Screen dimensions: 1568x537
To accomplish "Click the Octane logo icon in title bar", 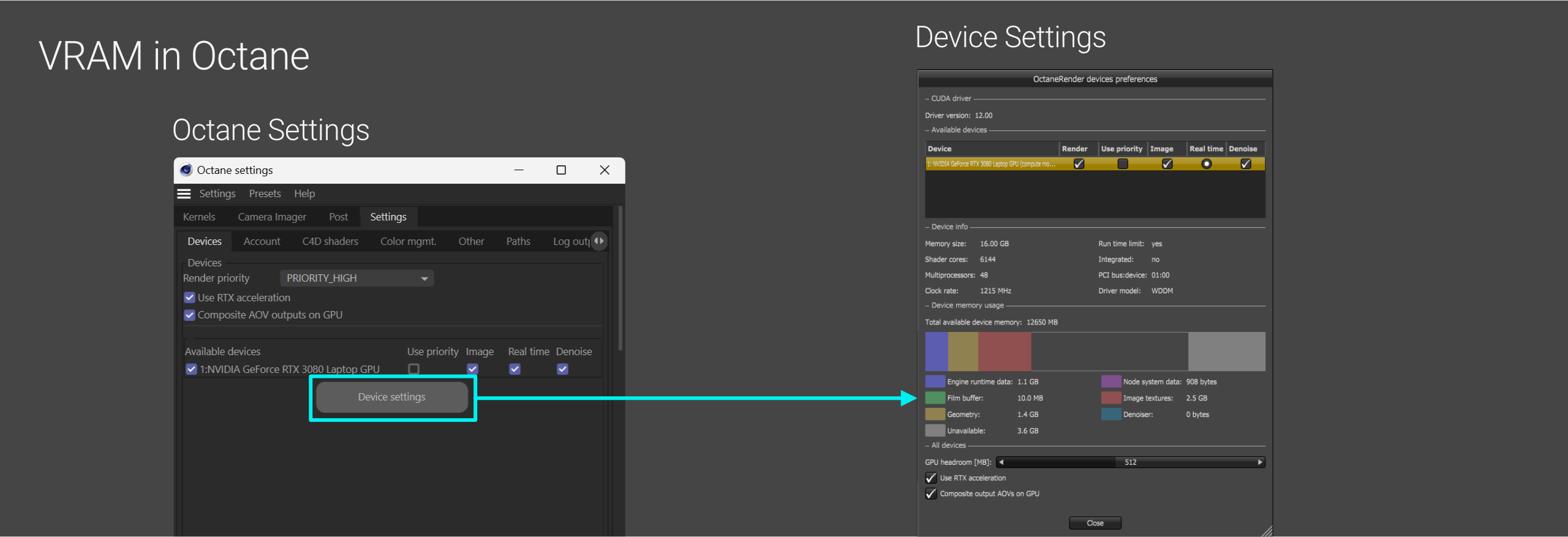I will (186, 170).
